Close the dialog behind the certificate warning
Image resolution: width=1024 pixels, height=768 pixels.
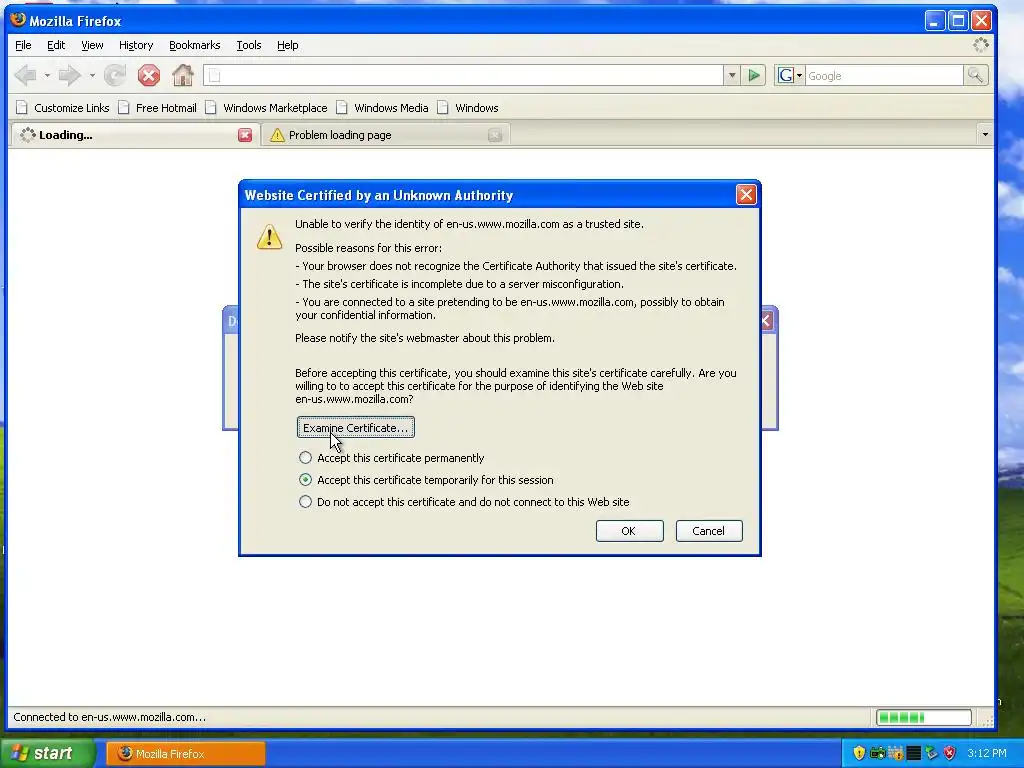coord(767,321)
